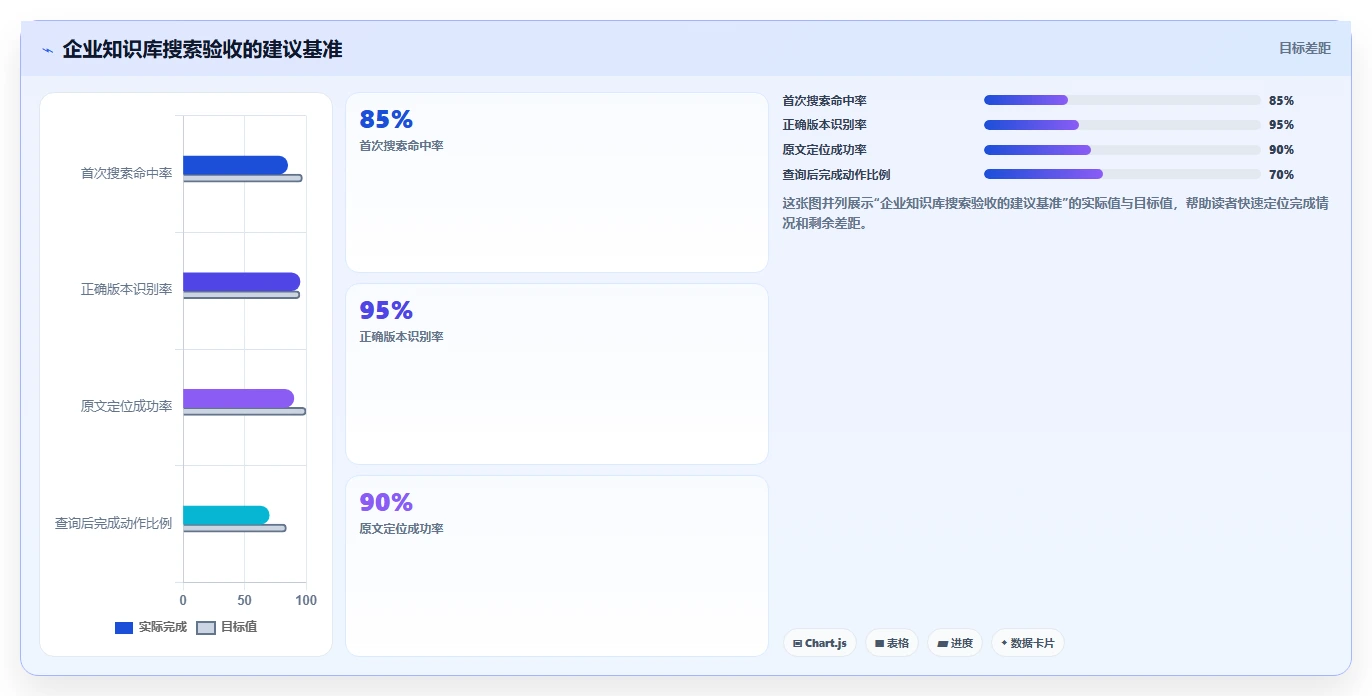
Task: Click the 表格 tag chip
Action: pyautogui.click(x=892, y=643)
